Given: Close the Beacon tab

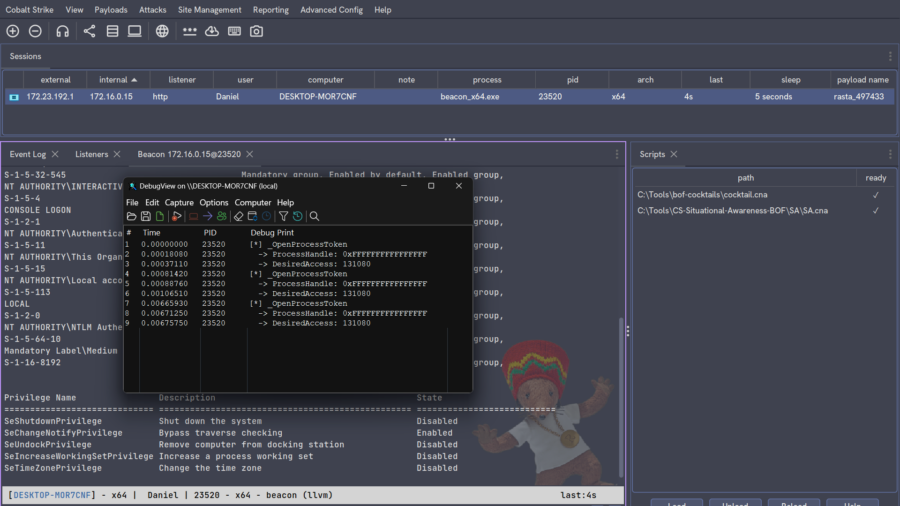Looking at the screenshot, I should click(250, 154).
